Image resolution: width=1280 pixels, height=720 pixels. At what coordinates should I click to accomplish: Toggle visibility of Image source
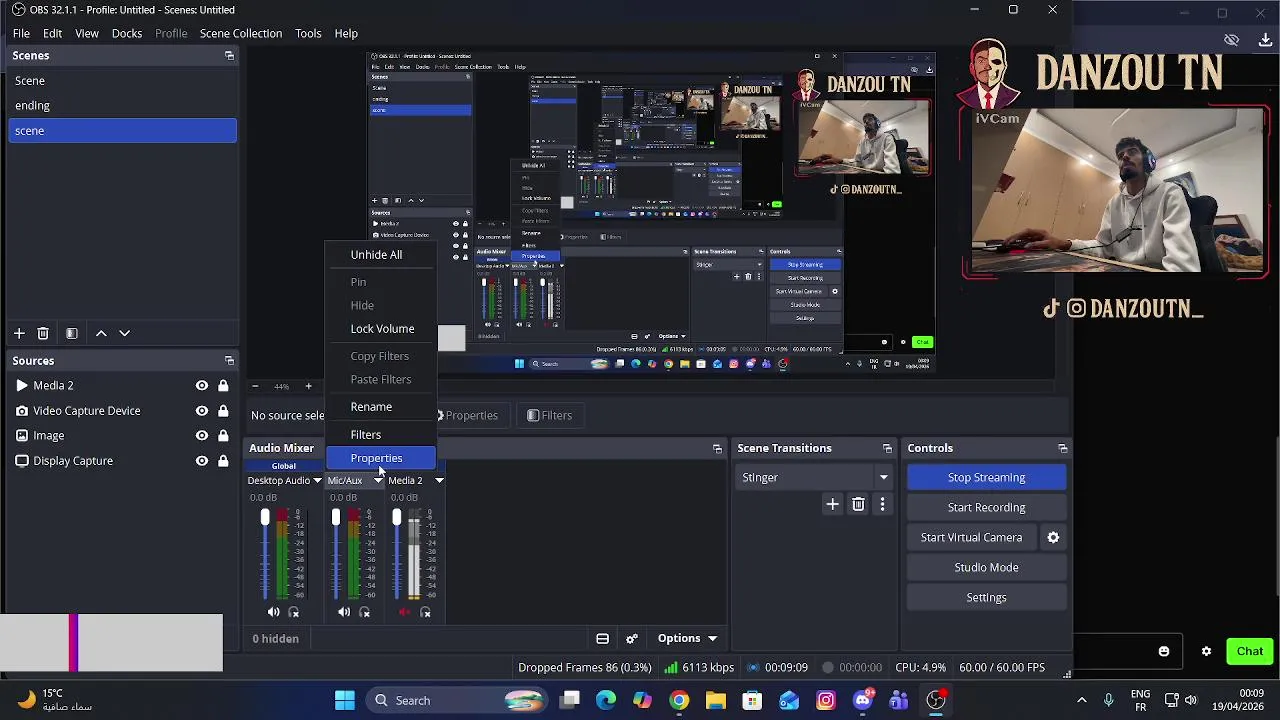click(202, 436)
